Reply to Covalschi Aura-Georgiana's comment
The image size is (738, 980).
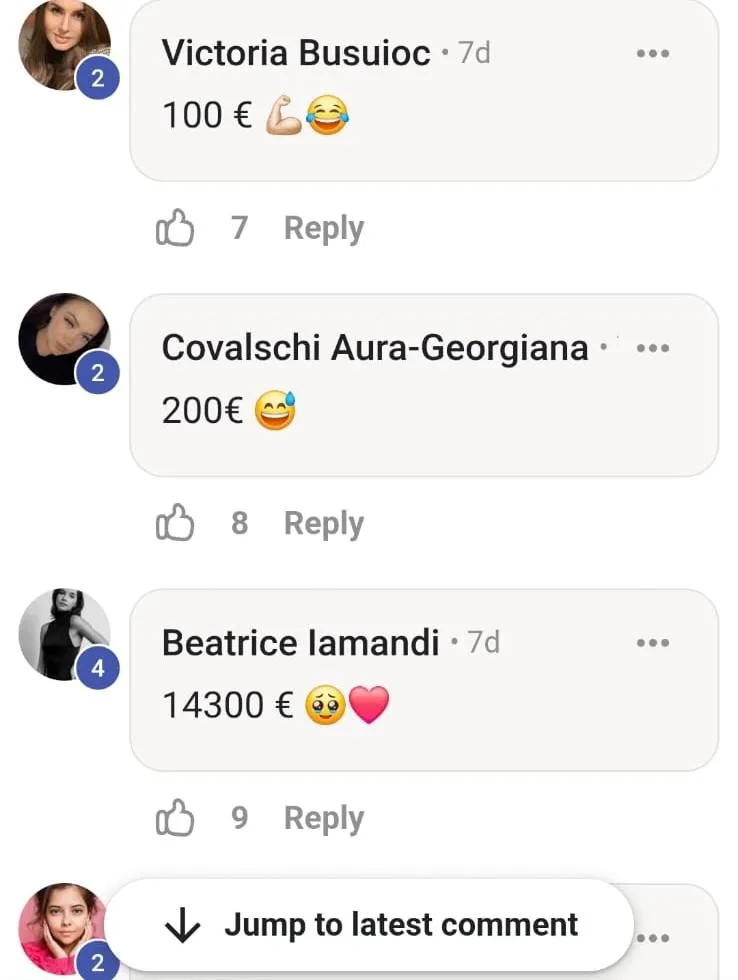click(x=323, y=523)
